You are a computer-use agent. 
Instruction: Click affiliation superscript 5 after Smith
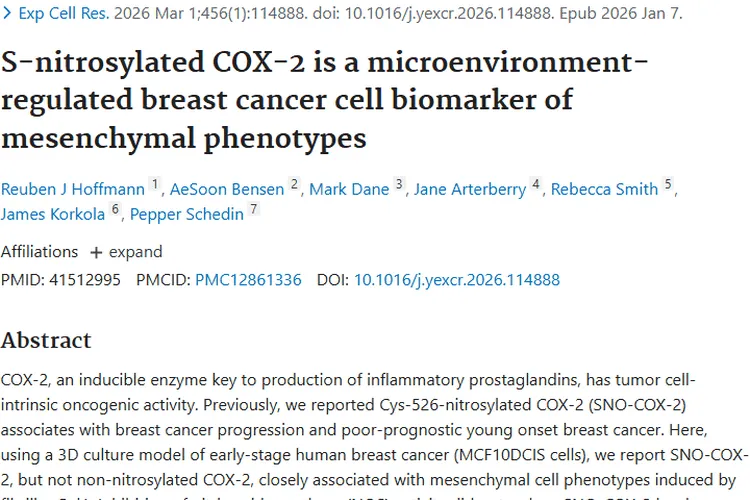coord(669,185)
